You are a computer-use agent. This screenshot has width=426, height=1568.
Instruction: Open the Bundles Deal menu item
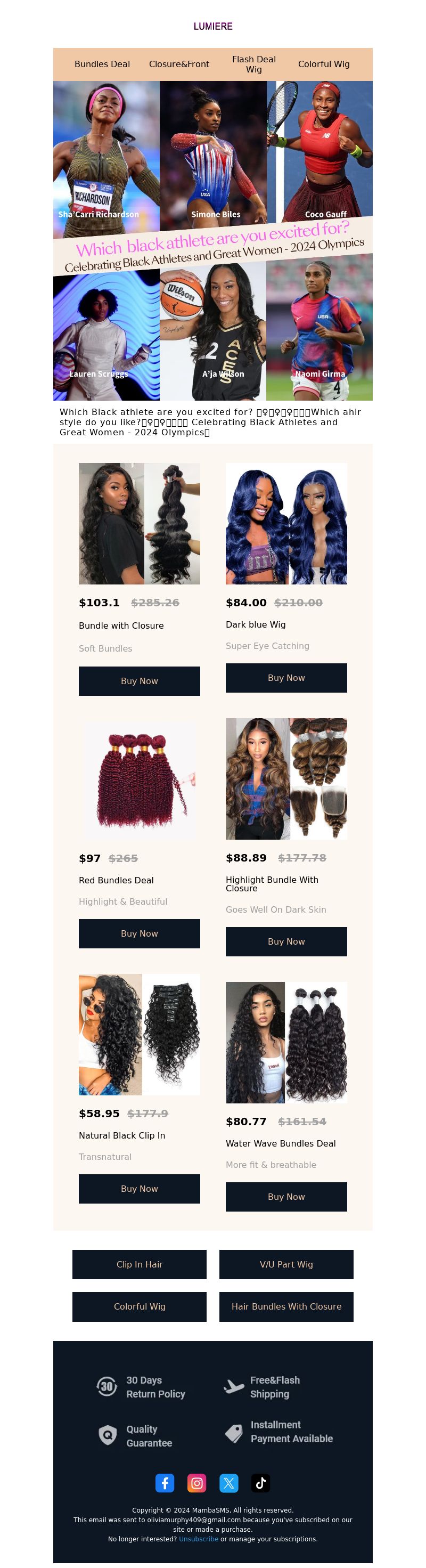point(102,64)
